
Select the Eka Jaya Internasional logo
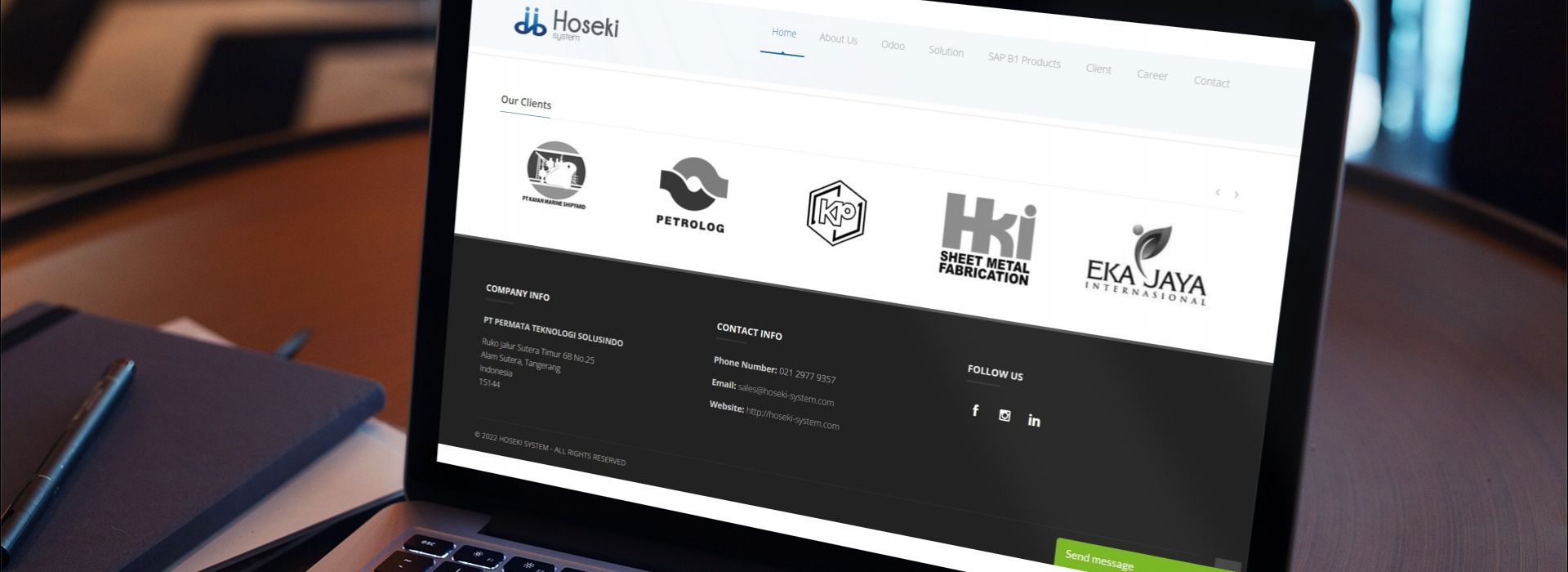pos(1147,266)
